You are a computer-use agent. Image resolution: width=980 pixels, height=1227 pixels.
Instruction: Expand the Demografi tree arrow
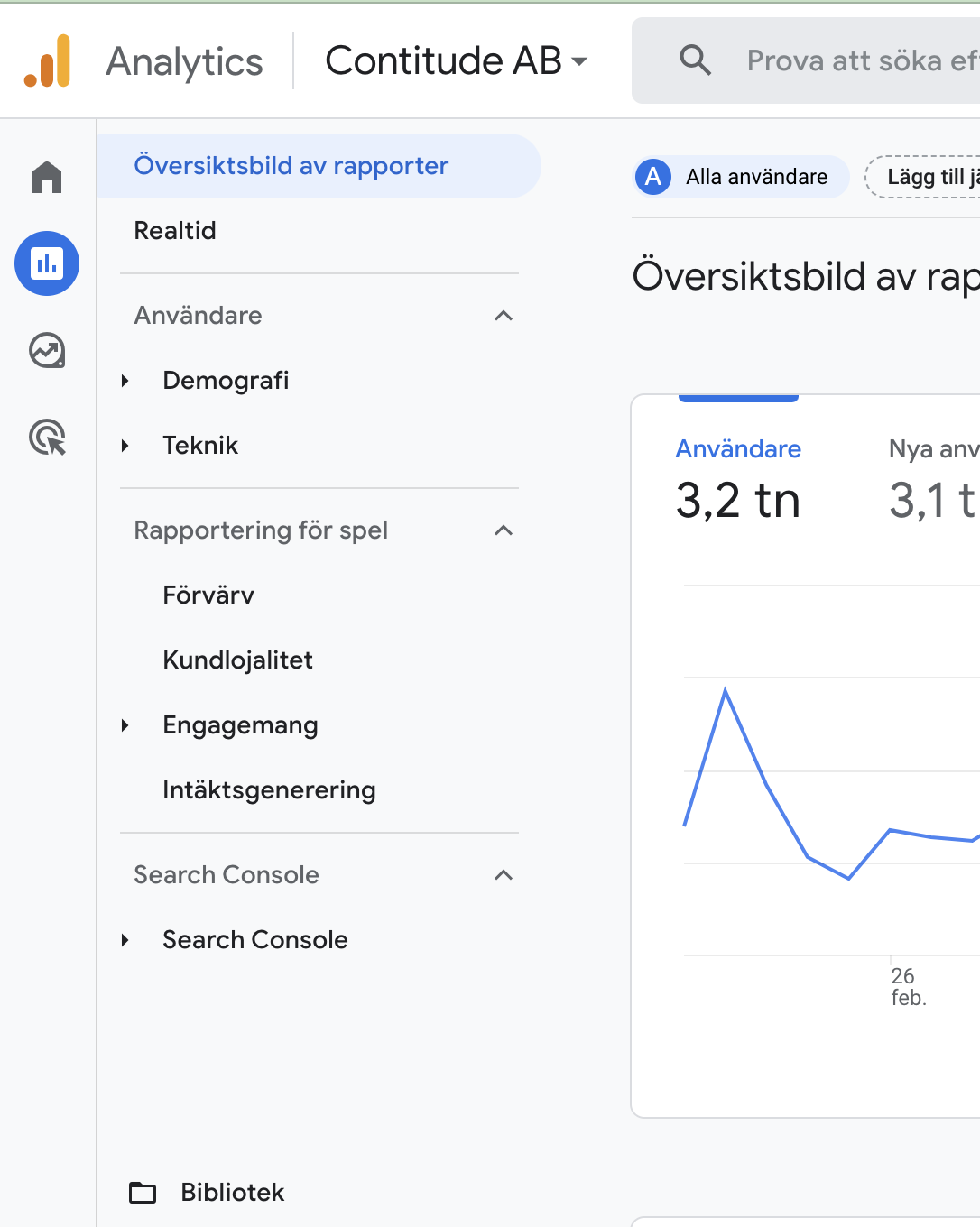point(125,381)
